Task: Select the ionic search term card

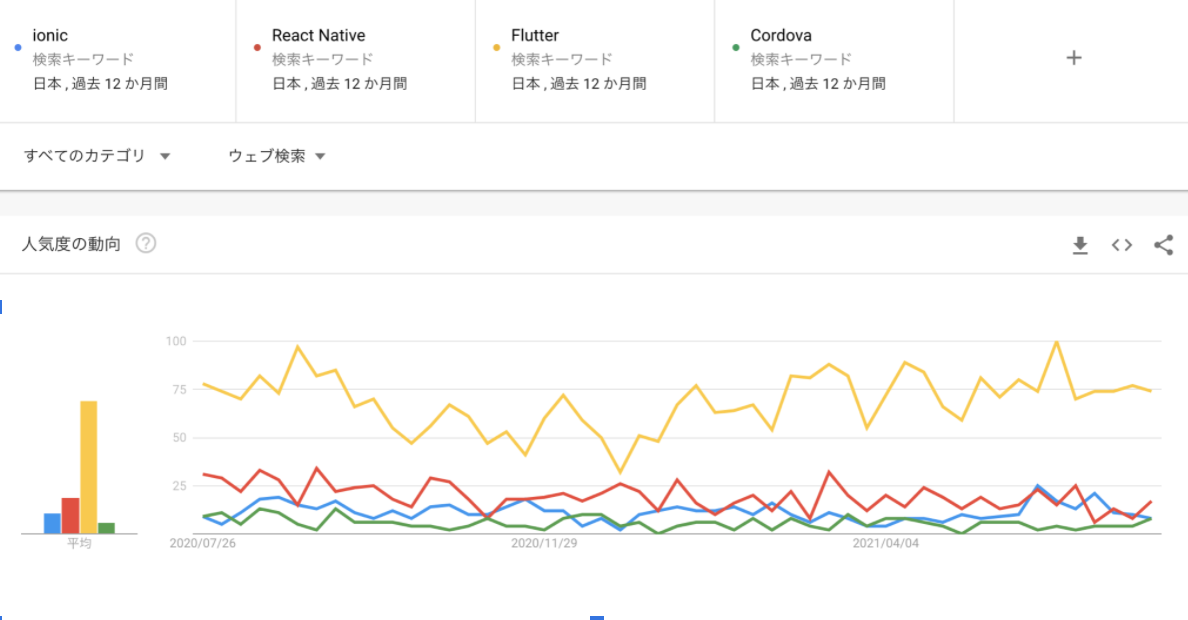Action: coord(117,61)
